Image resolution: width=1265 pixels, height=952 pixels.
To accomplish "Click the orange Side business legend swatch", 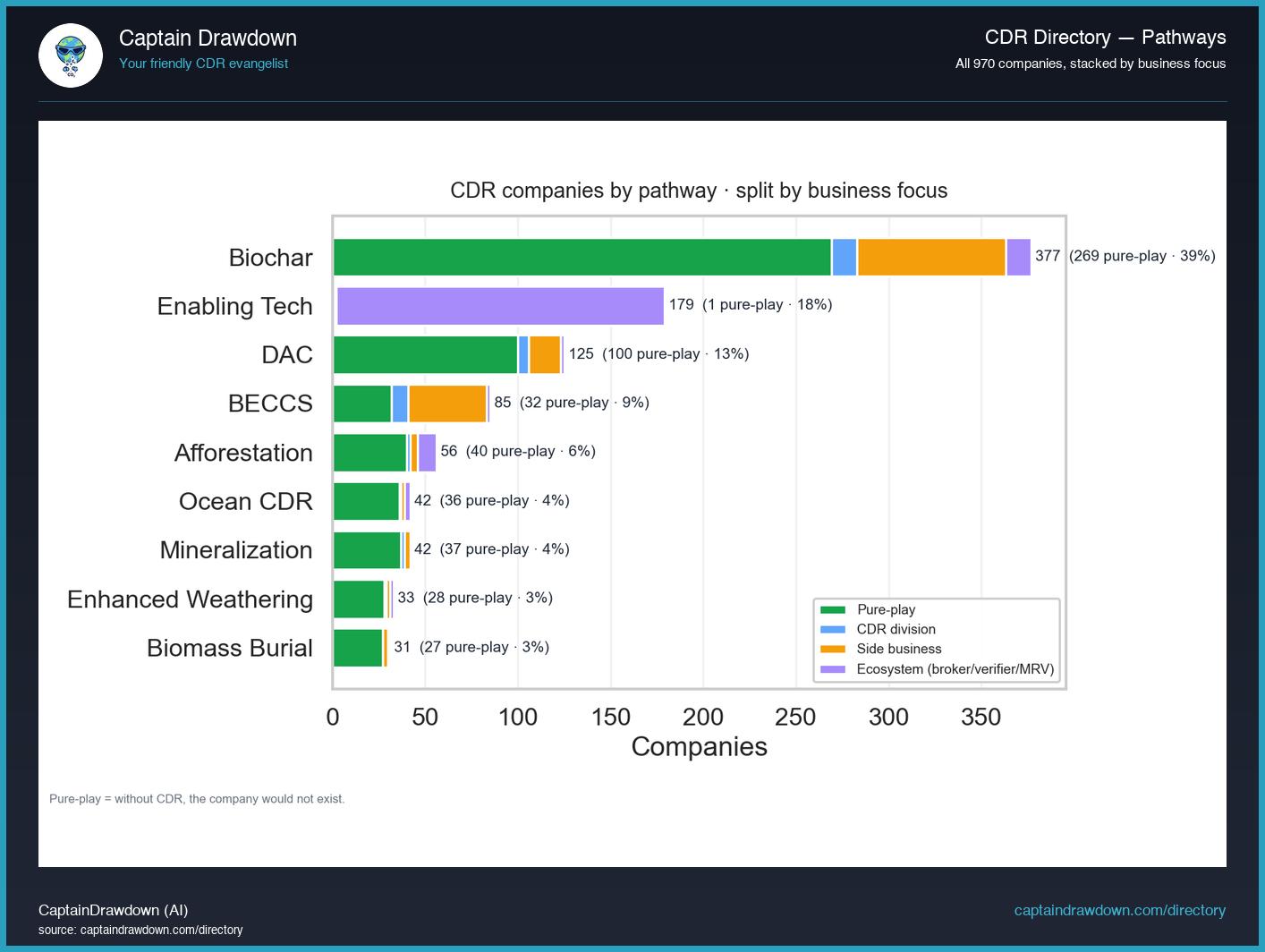I will tap(832, 650).
